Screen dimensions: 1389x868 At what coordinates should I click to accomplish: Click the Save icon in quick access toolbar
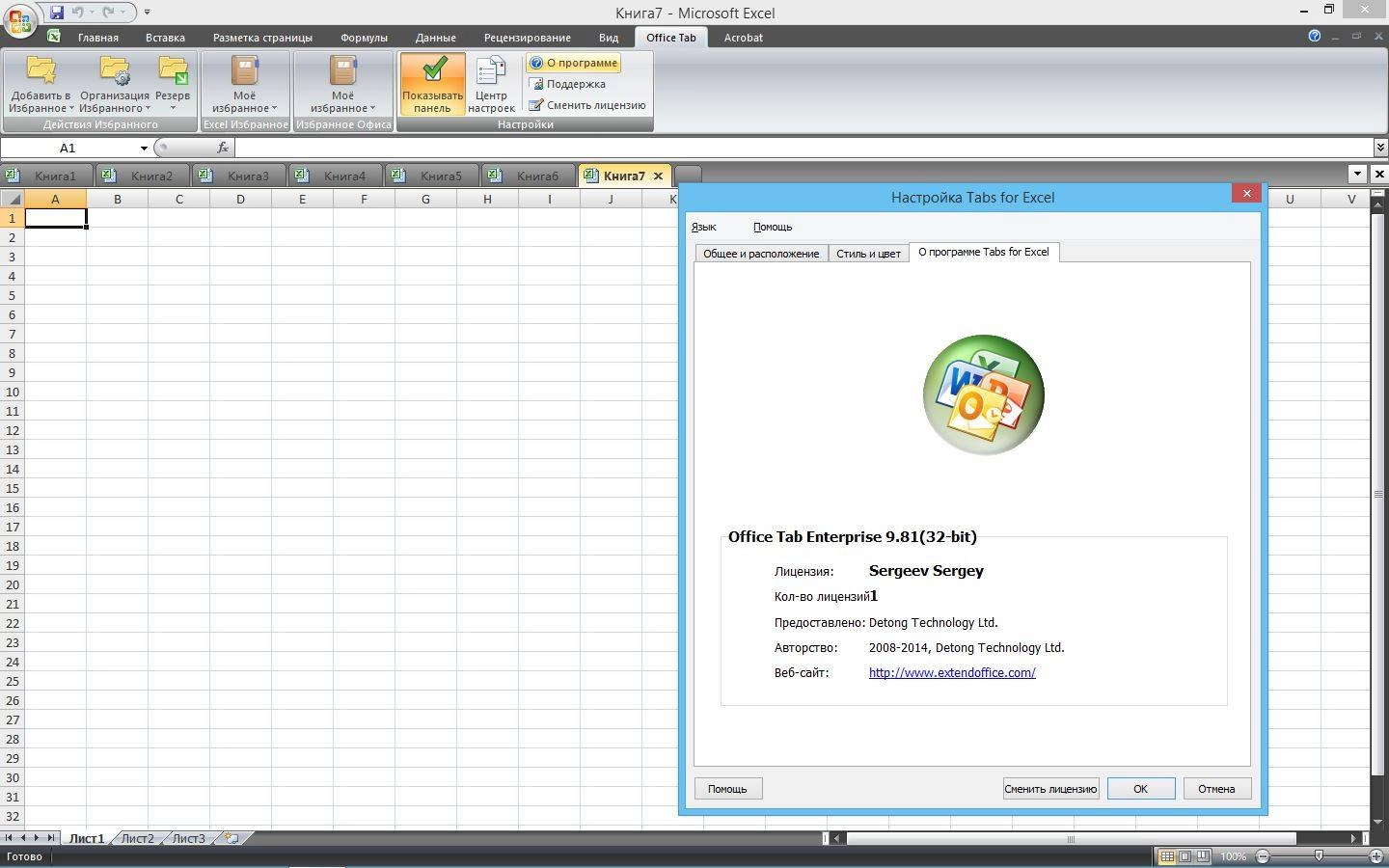click(57, 13)
